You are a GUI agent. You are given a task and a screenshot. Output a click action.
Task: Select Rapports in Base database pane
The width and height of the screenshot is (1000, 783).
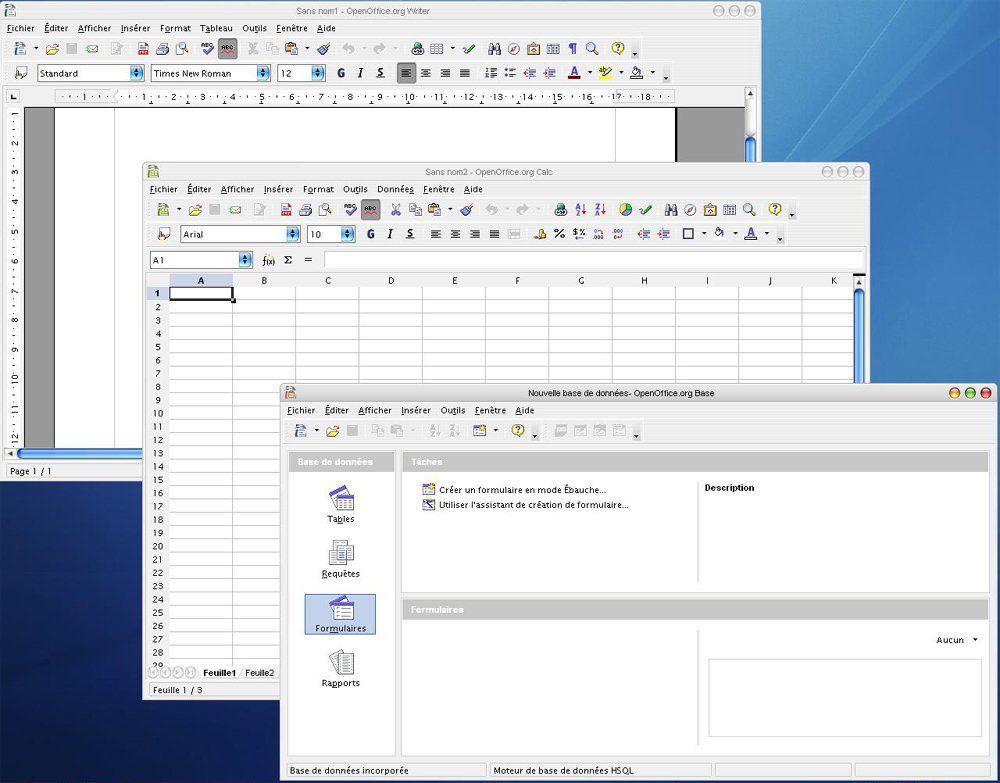tap(341, 669)
